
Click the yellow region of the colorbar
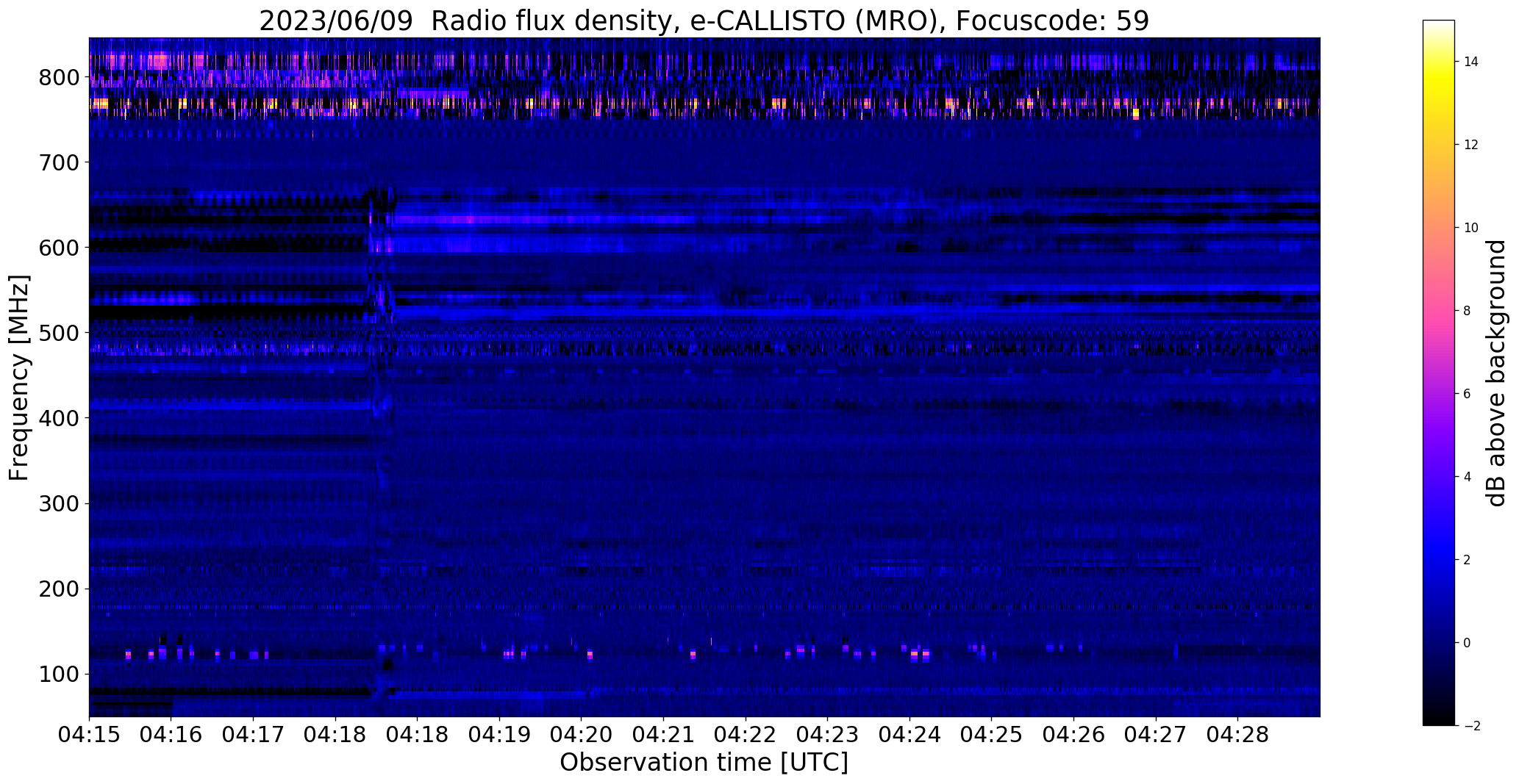pyautogui.click(x=1439, y=84)
